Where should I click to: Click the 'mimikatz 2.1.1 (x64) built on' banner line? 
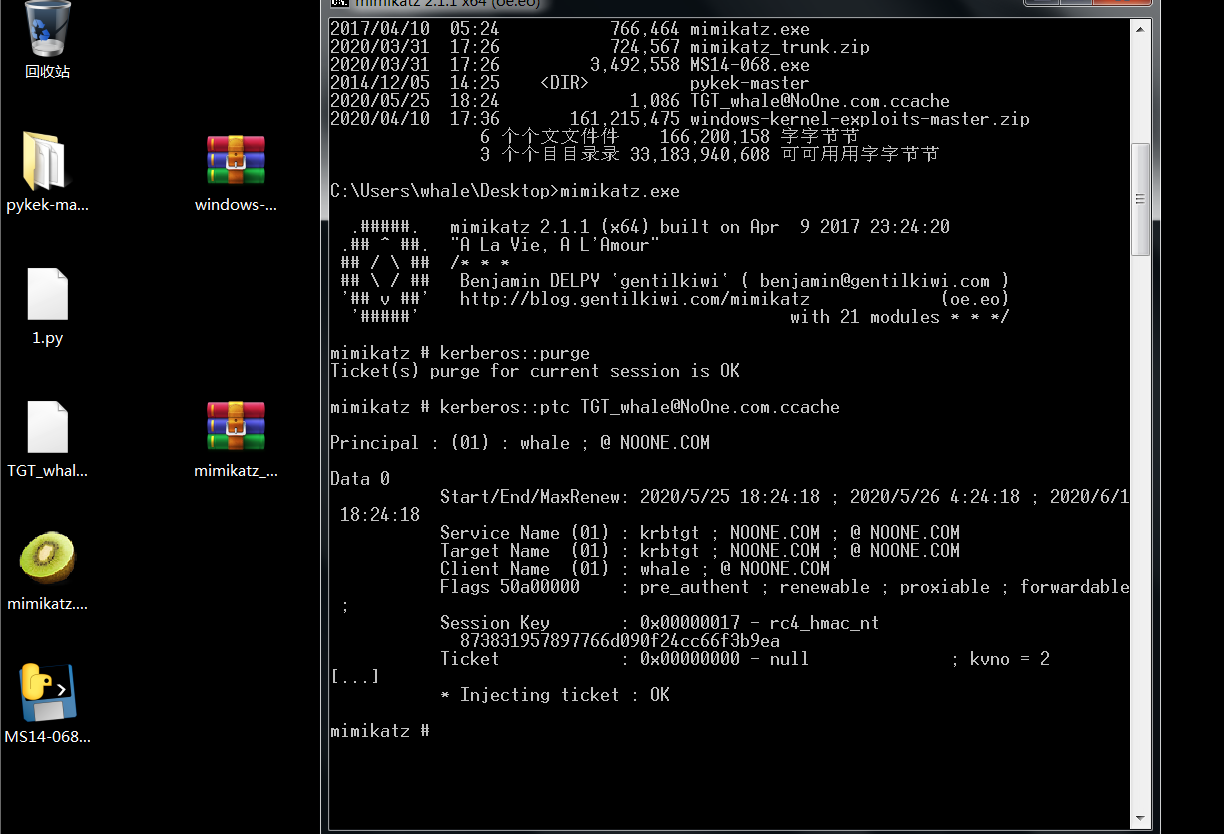click(x=700, y=227)
